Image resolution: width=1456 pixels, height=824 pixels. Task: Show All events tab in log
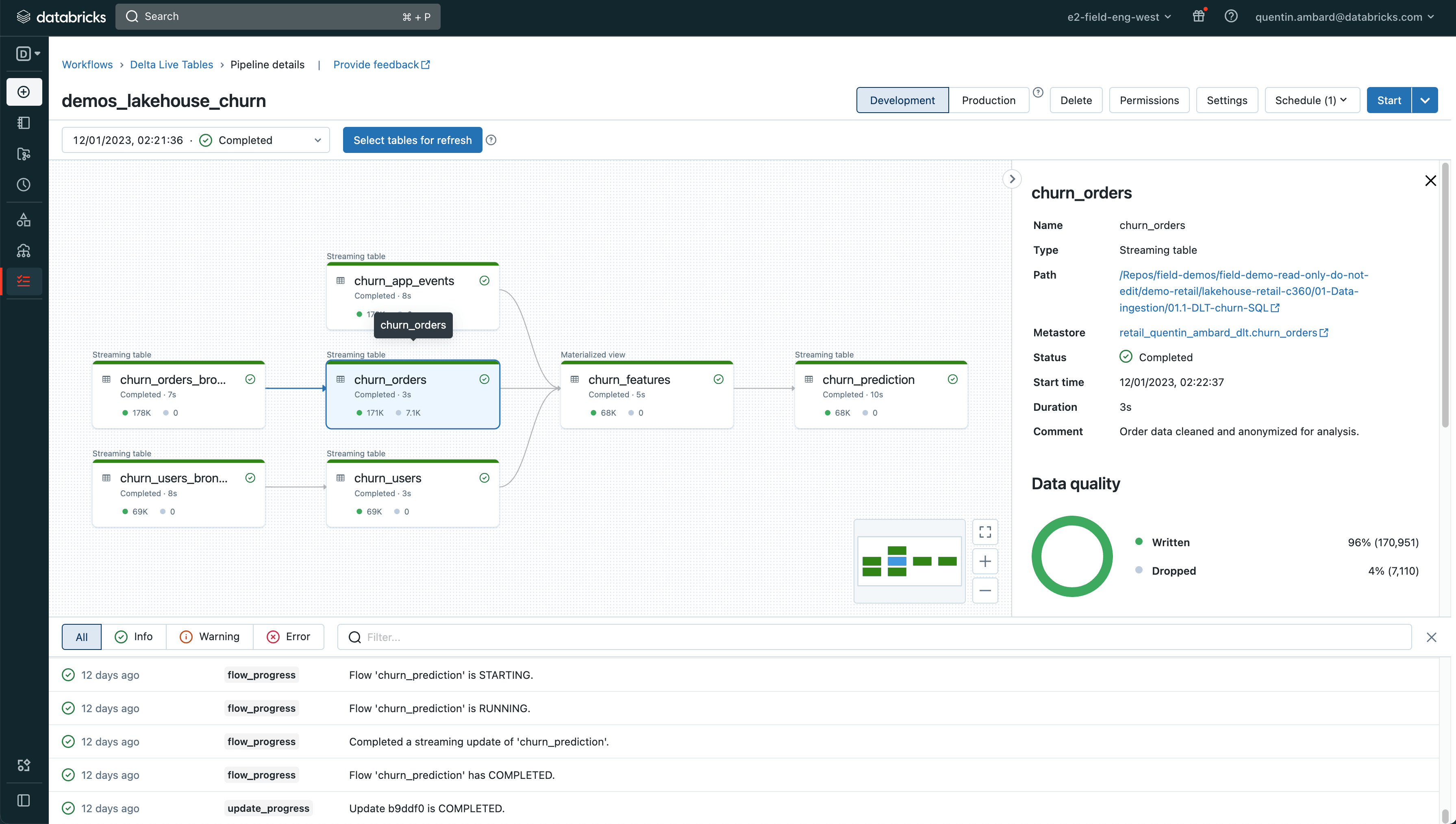pos(81,637)
